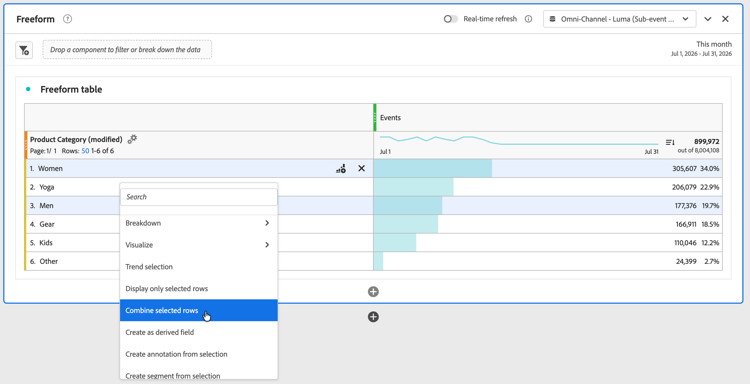
Task: Click the segment filter funnel icon
Action: (24, 50)
